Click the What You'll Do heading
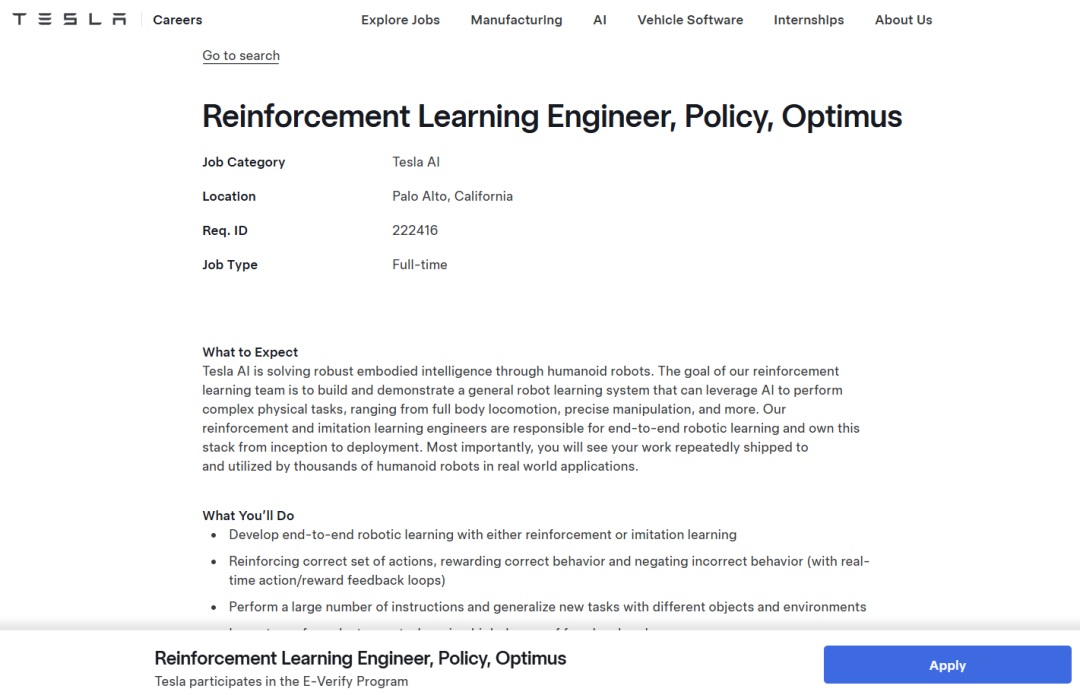This screenshot has width=1080, height=695. pyautogui.click(x=248, y=516)
